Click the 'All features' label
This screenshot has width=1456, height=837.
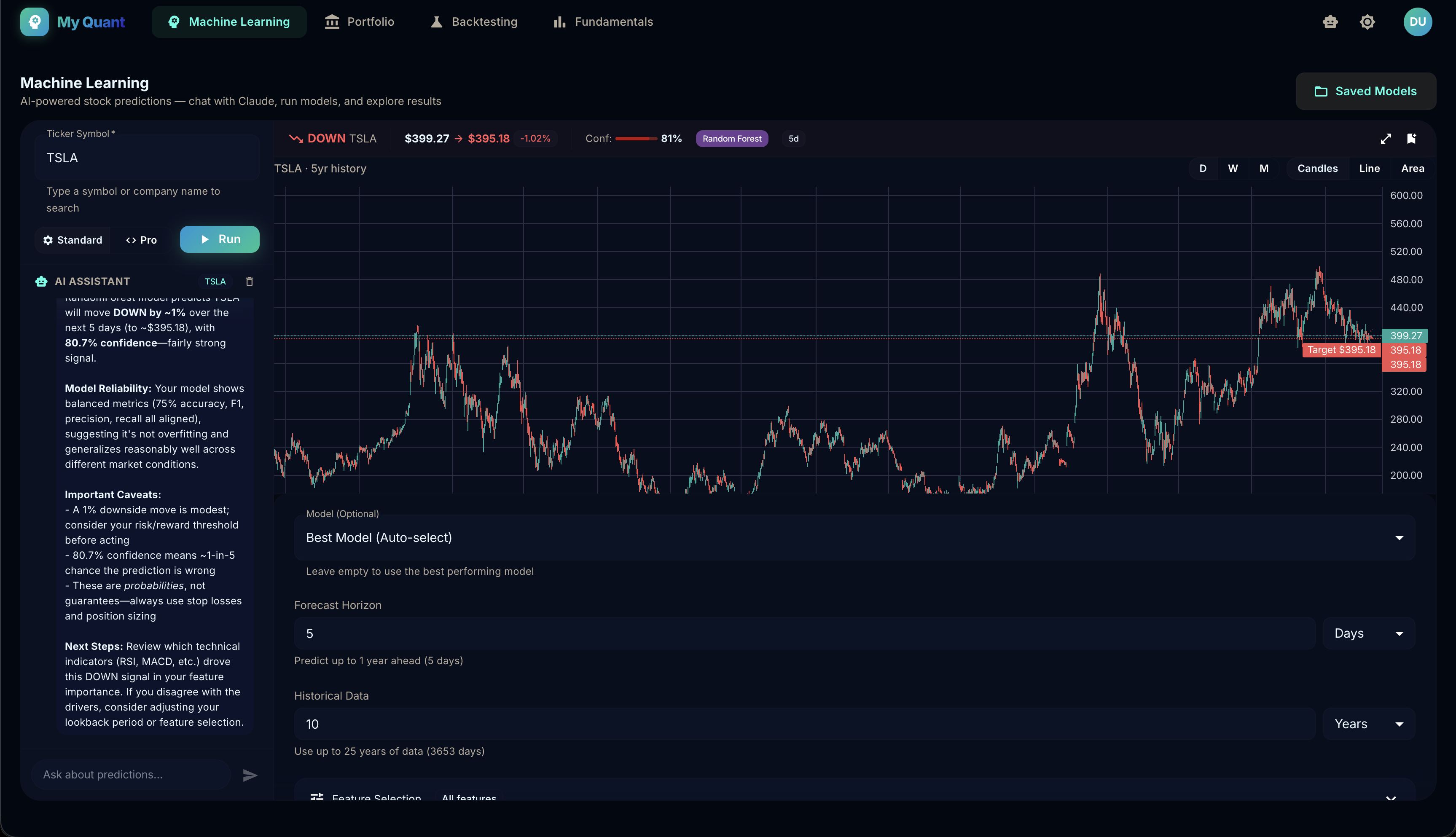pyautogui.click(x=469, y=797)
